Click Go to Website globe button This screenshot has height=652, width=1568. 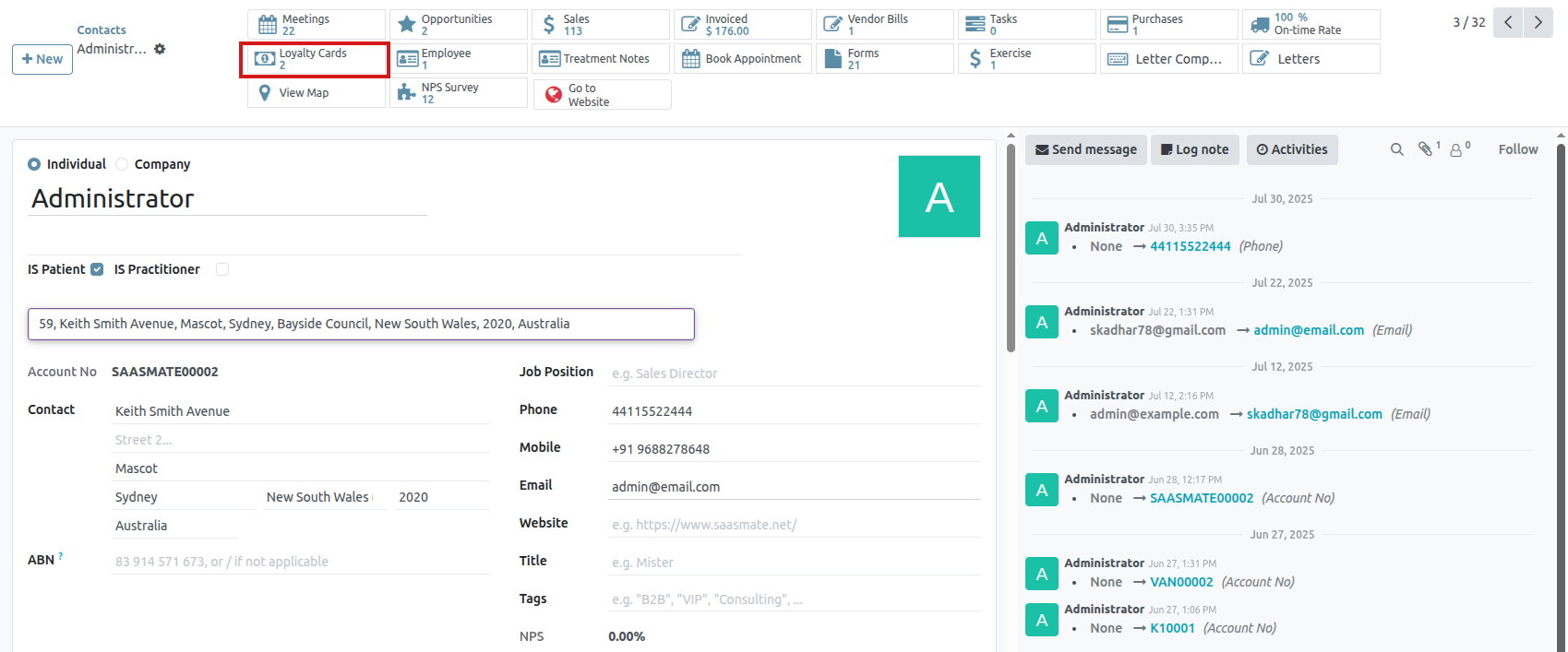tap(602, 95)
